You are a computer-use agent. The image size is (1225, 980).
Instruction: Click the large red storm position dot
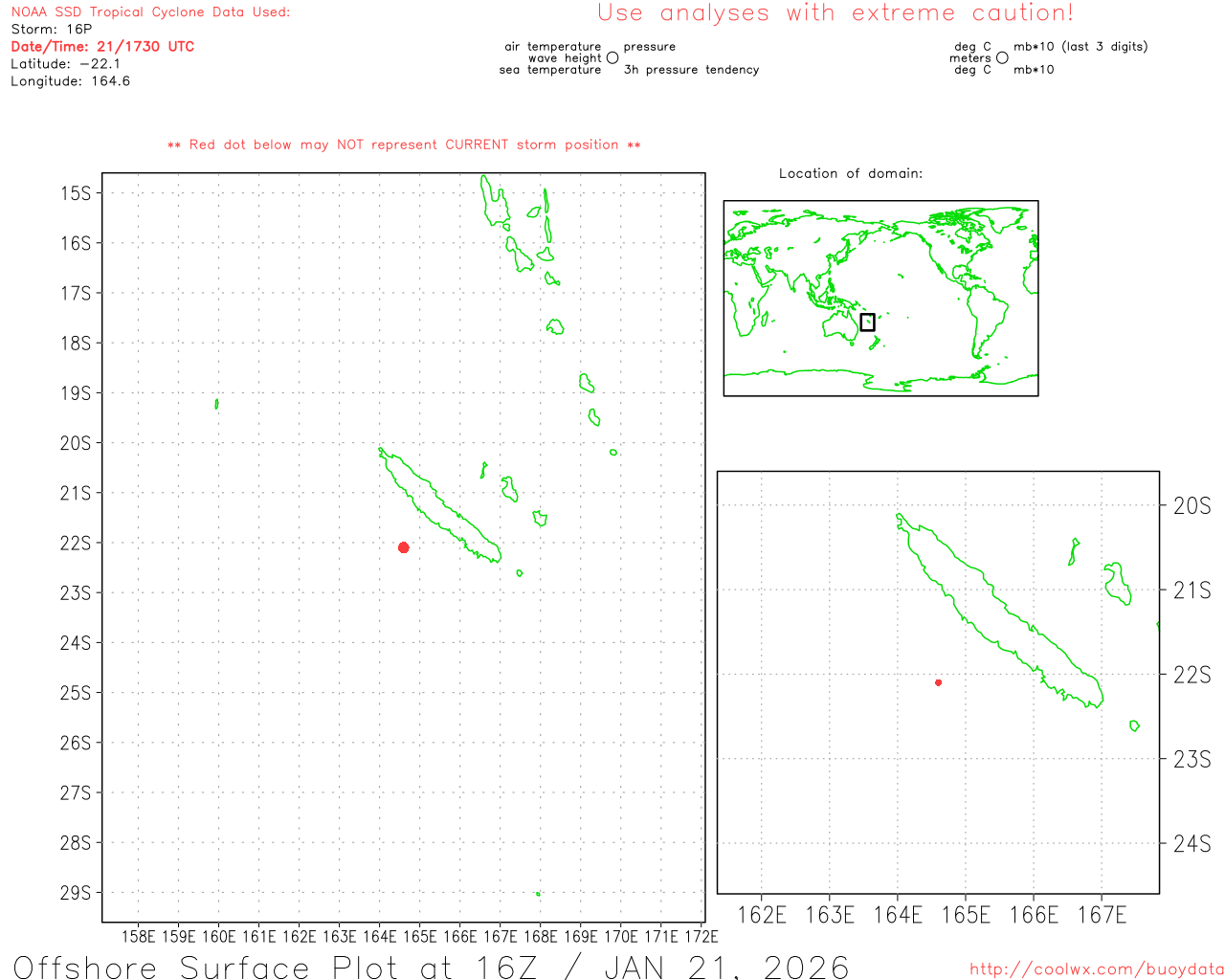coord(404,547)
